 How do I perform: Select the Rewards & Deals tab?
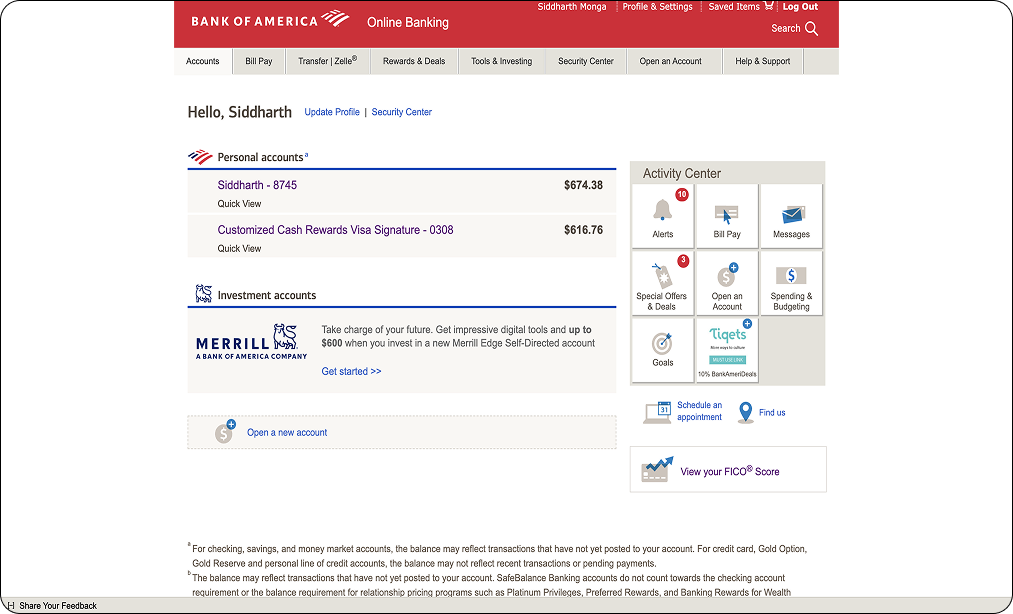(414, 61)
